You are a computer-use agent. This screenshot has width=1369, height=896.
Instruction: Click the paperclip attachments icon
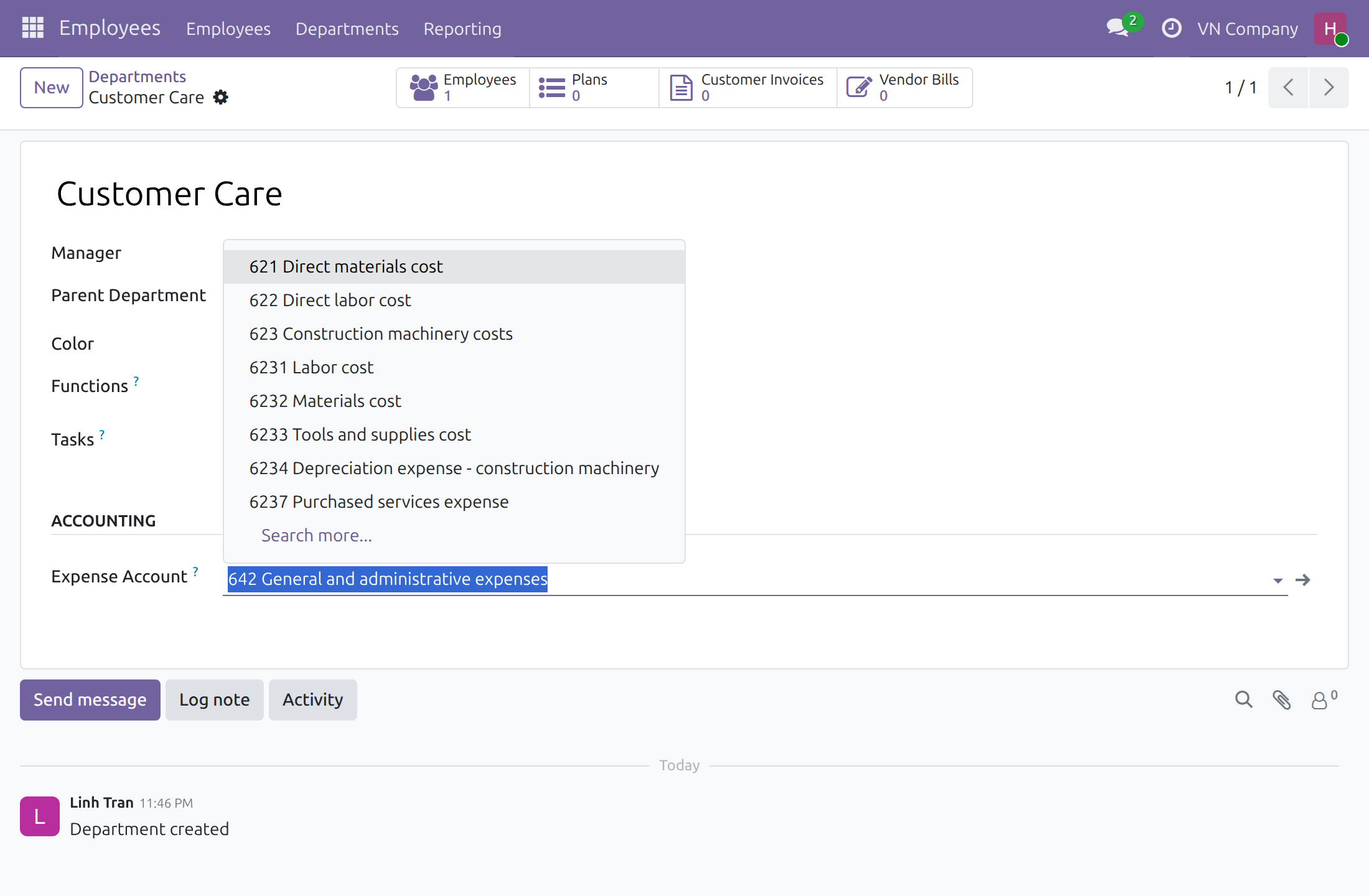tap(1281, 700)
